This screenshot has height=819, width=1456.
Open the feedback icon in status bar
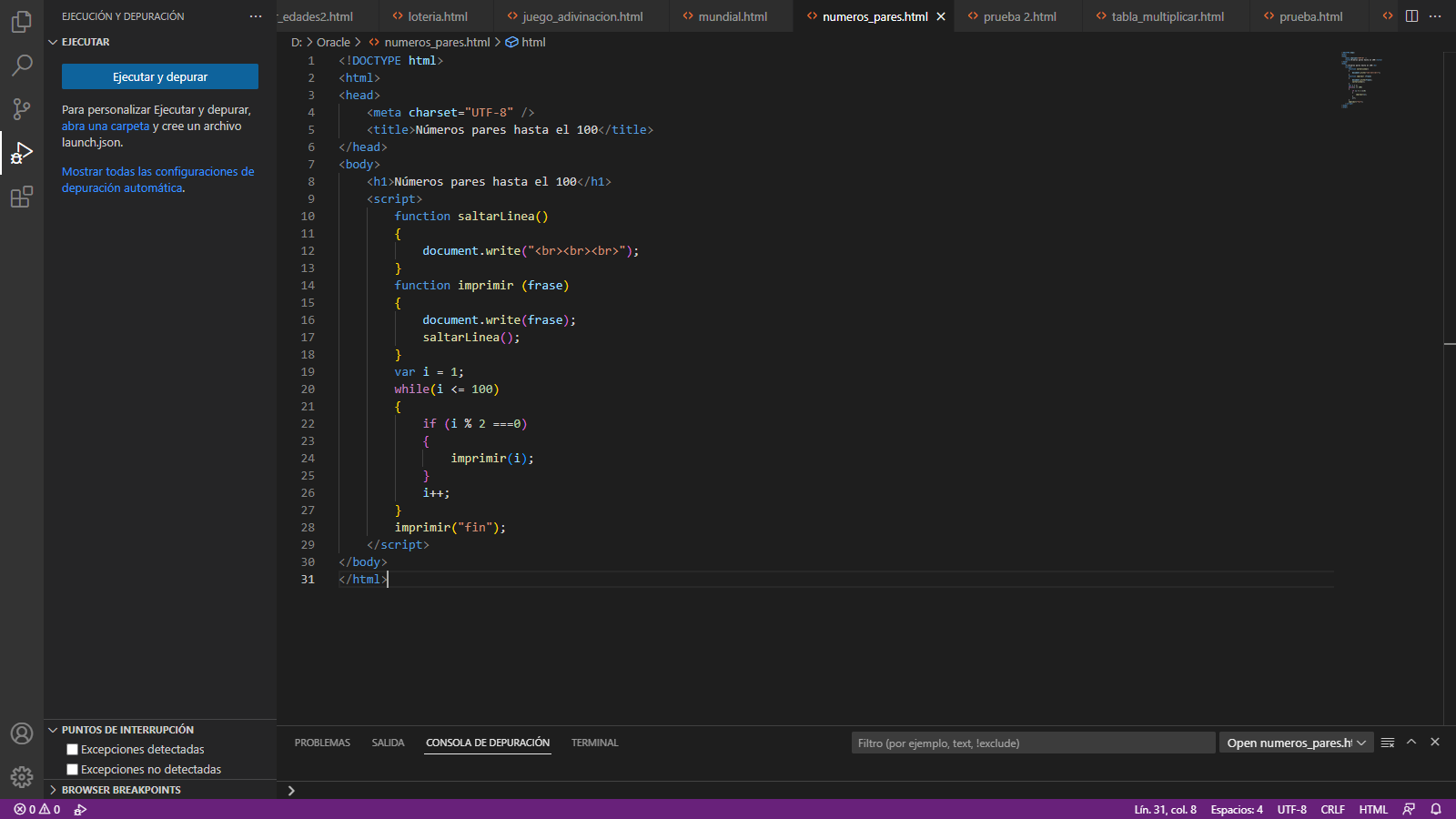(1409, 809)
